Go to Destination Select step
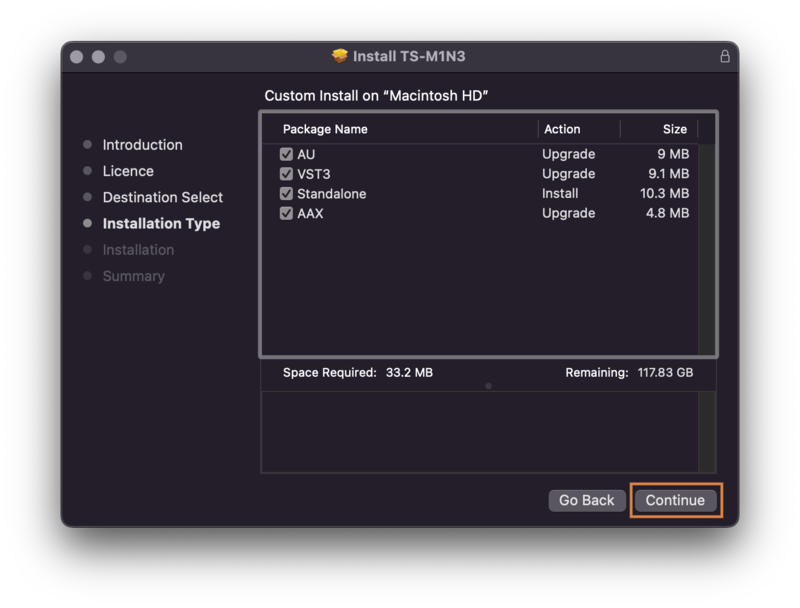Viewport: 800px width, 608px height. [x=162, y=197]
